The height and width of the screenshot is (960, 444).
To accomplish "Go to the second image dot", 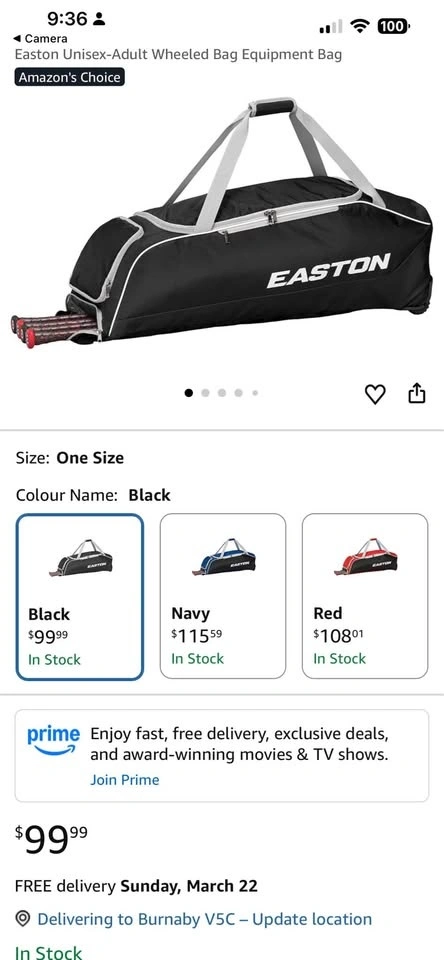I will (206, 393).
